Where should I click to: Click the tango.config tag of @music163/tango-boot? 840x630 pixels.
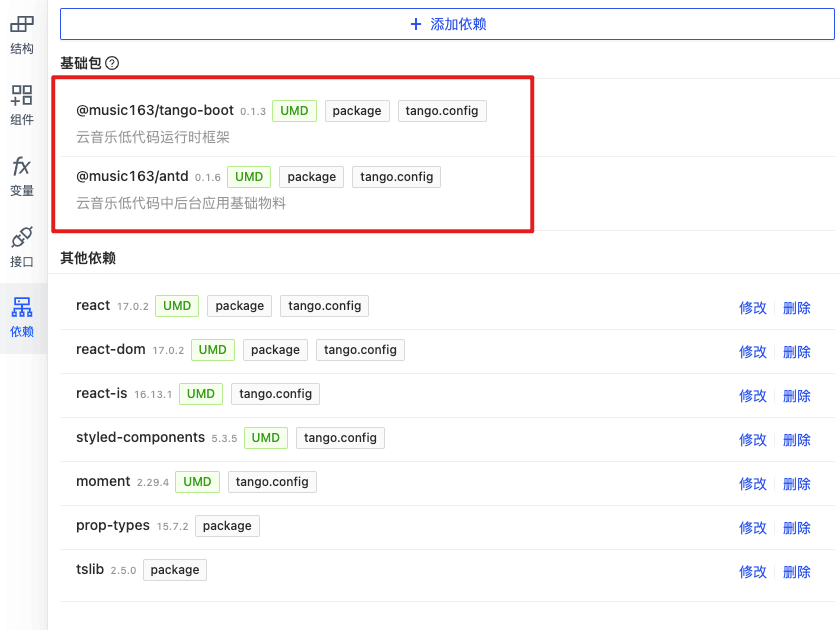pos(442,111)
